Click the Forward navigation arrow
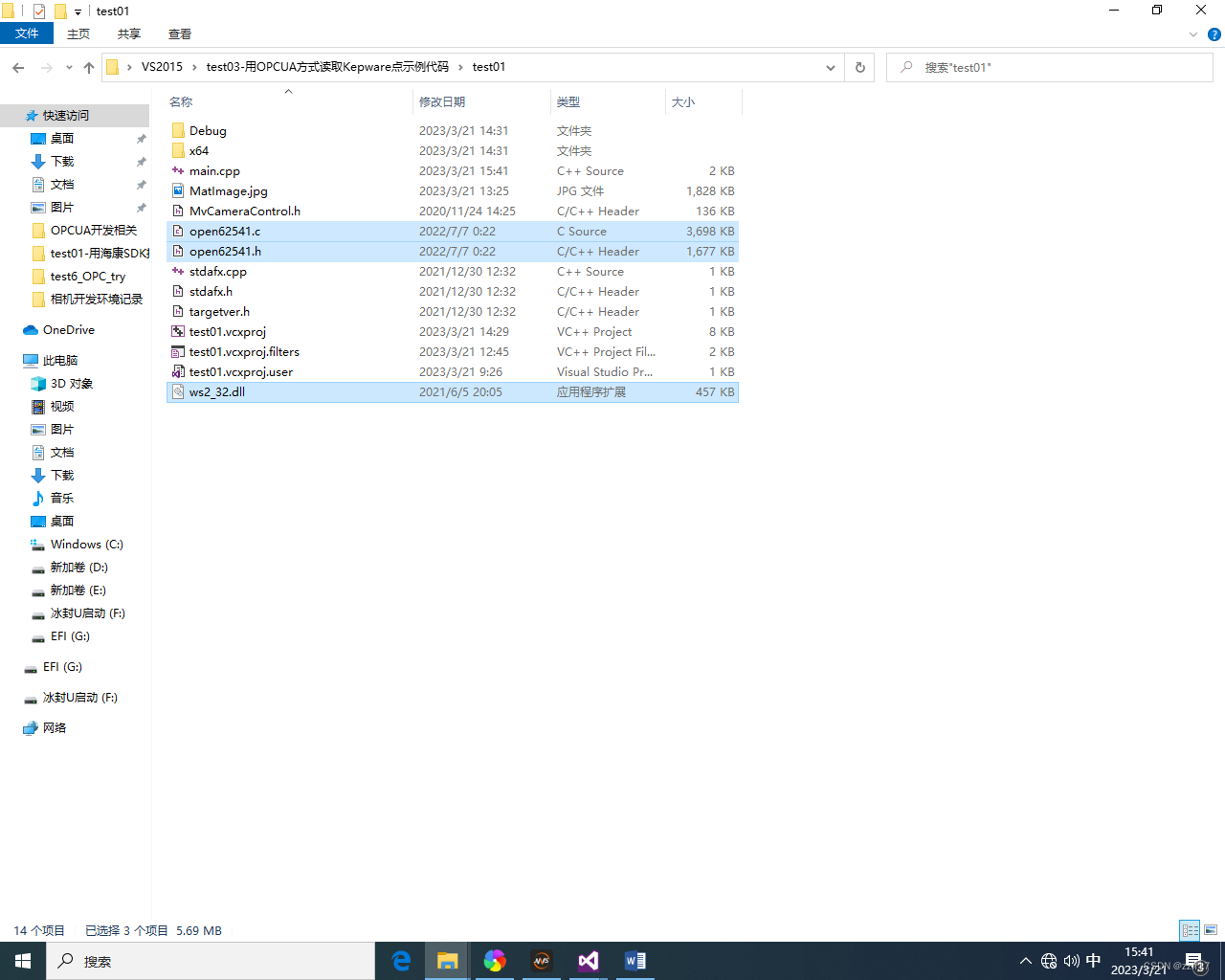The image size is (1225, 980). tap(46, 67)
